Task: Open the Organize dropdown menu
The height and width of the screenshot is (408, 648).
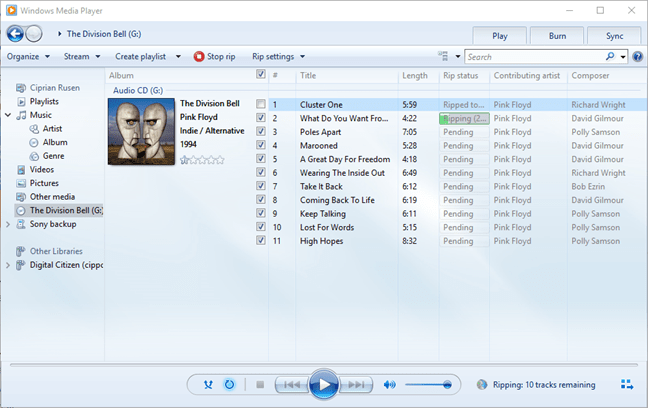Action: point(27,57)
